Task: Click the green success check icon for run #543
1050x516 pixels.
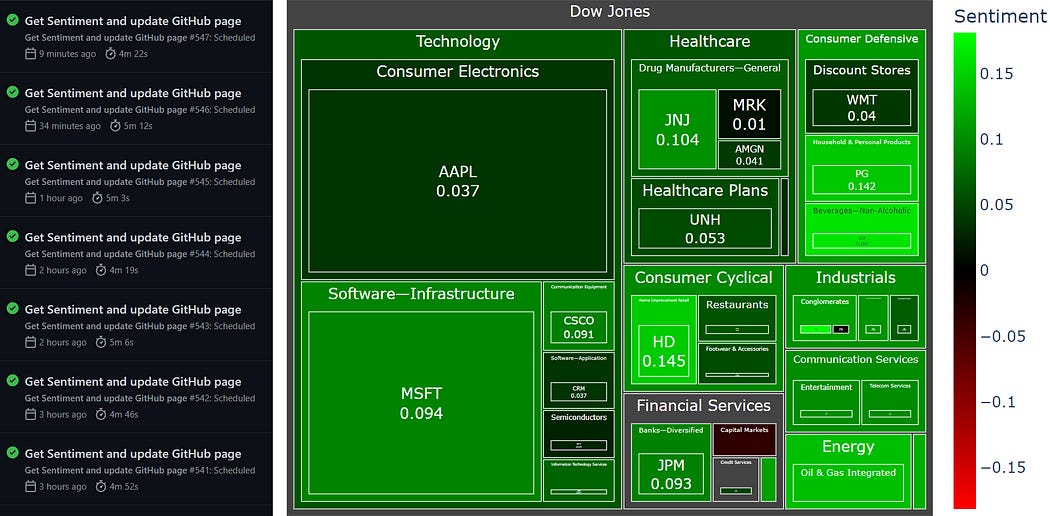Action: point(12,309)
